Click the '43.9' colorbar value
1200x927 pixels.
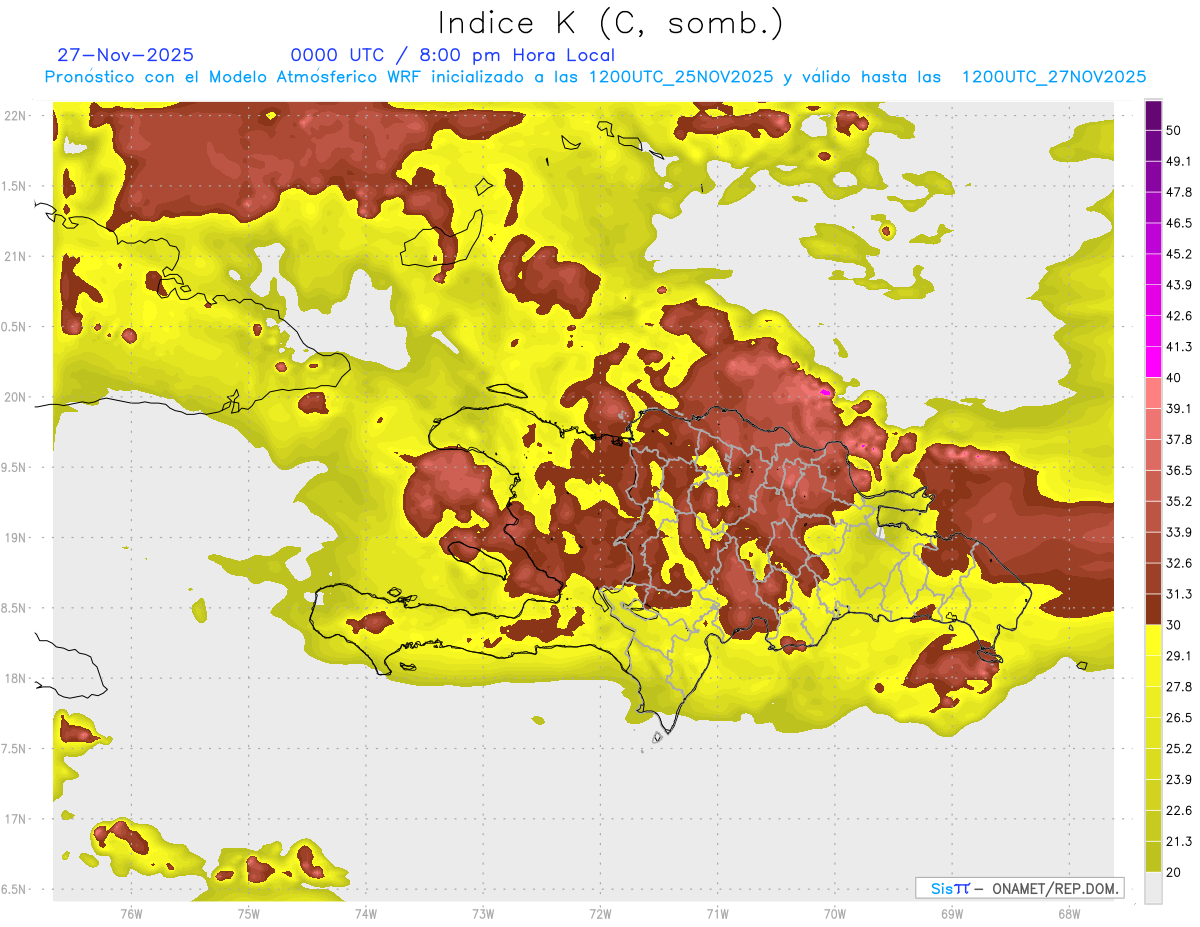[1179, 285]
